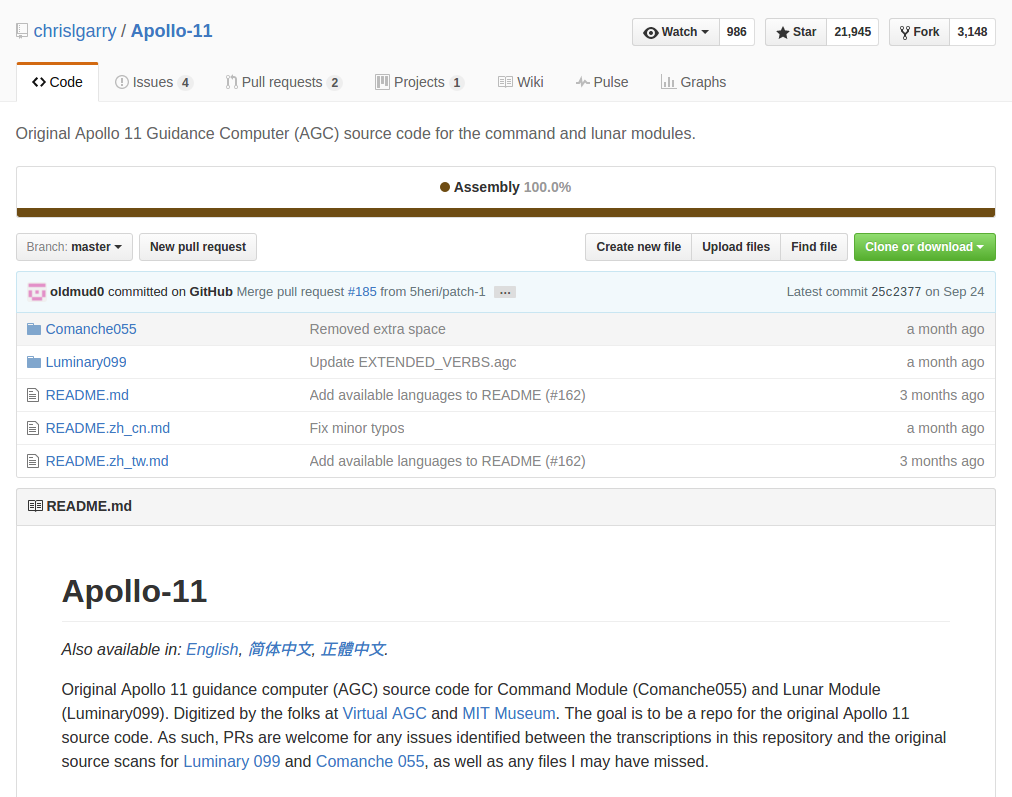Open the MIT Museum link
The height and width of the screenshot is (797, 1012).
(x=509, y=713)
